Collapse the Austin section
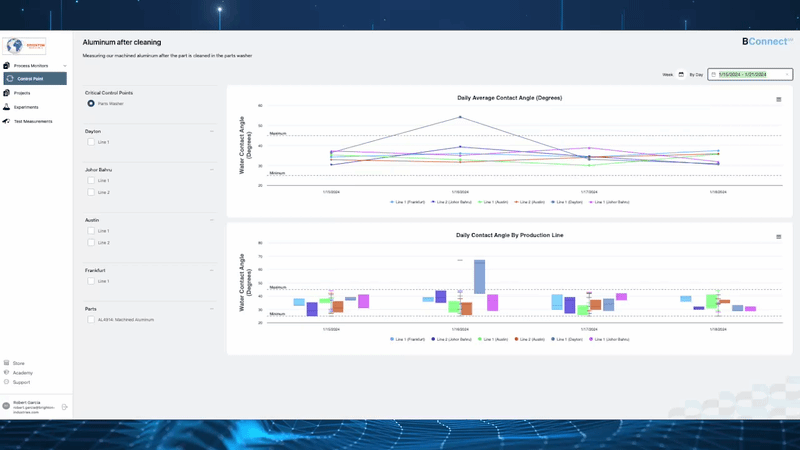This screenshot has width=800, height=450. click(212, 220)
